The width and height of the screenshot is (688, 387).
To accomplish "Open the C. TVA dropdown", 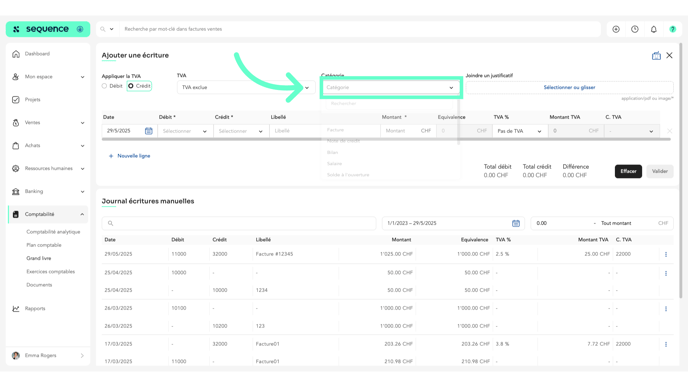I will pyautogui.click(x=631, y=131).
